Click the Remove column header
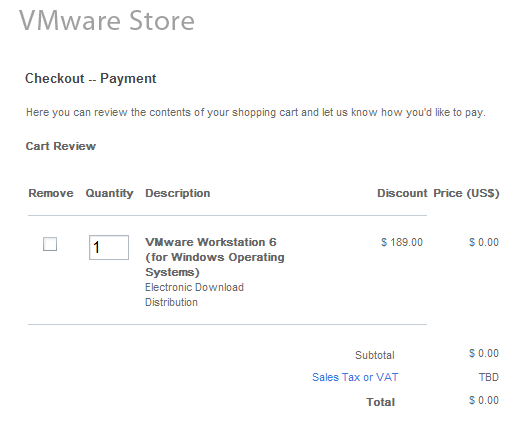The image size is (527, 425). (x=51, y=193)
